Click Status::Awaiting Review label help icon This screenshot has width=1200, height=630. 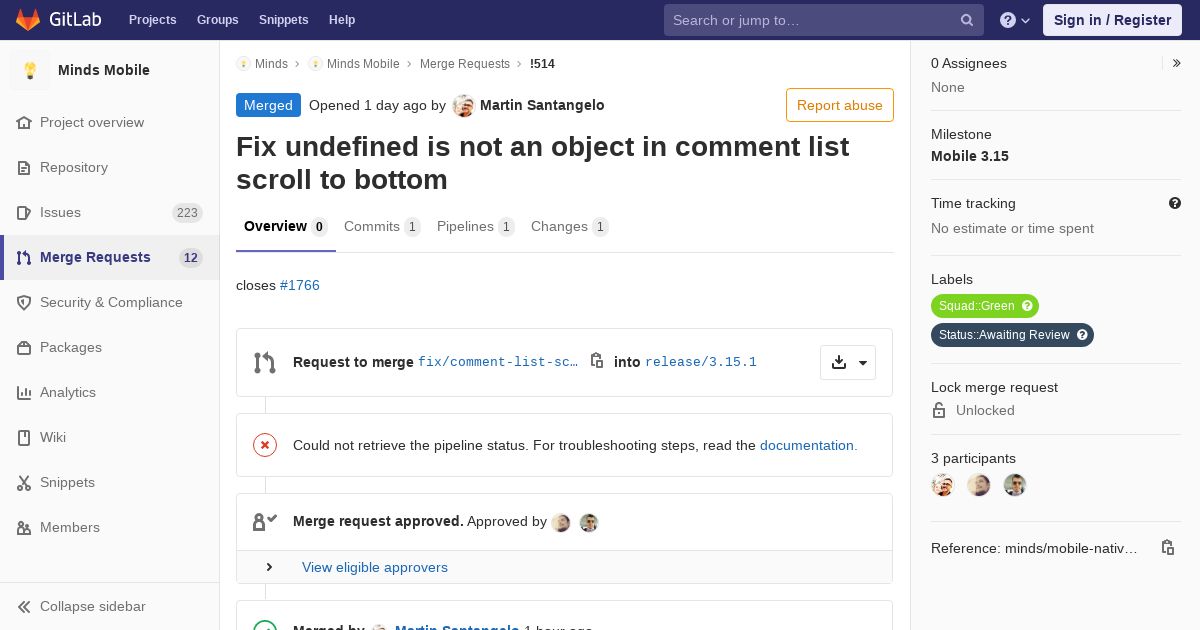1082,335
